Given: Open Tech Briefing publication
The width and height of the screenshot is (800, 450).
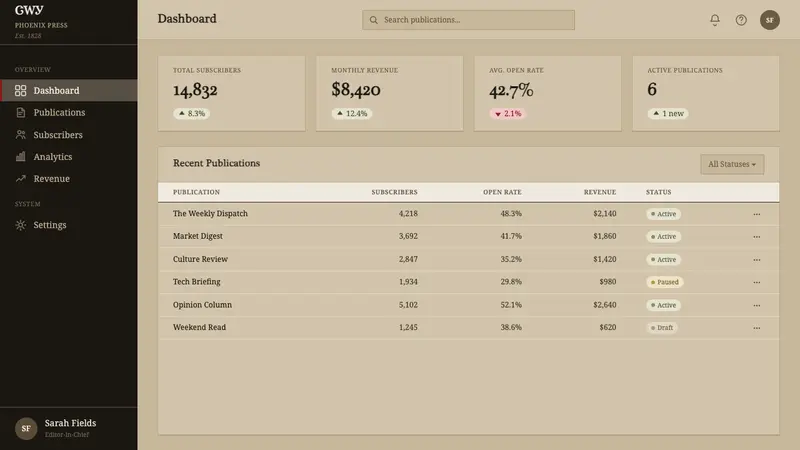Looking at the screenshot, I should (196, 282).
